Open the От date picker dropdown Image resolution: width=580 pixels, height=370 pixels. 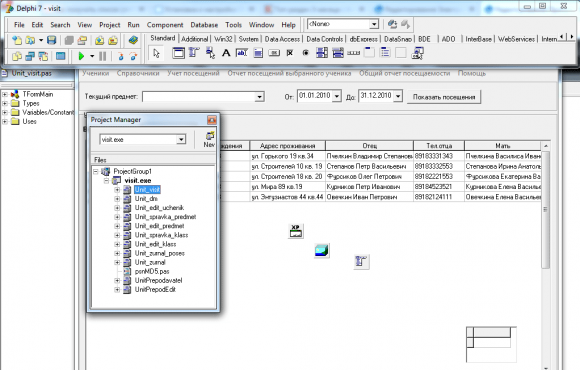pyautogui.click(x=337, y=96)
